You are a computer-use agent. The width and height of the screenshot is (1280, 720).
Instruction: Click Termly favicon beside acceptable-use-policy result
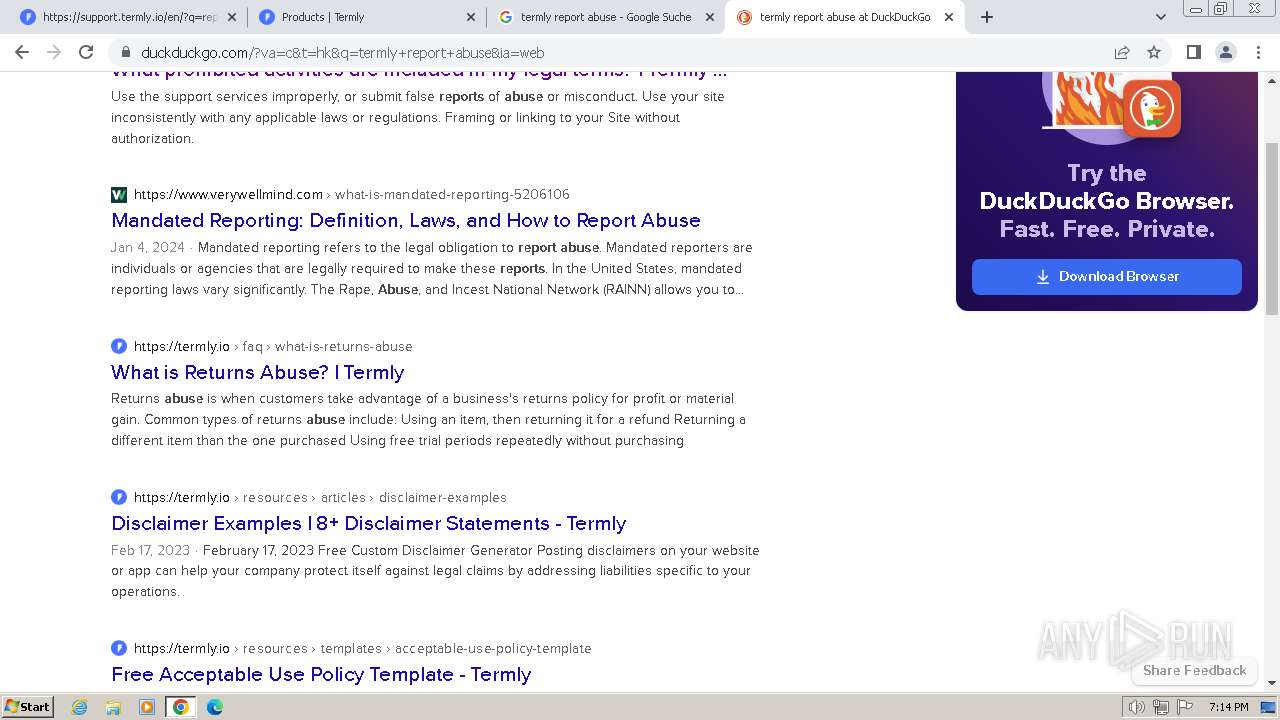(119, 648)
